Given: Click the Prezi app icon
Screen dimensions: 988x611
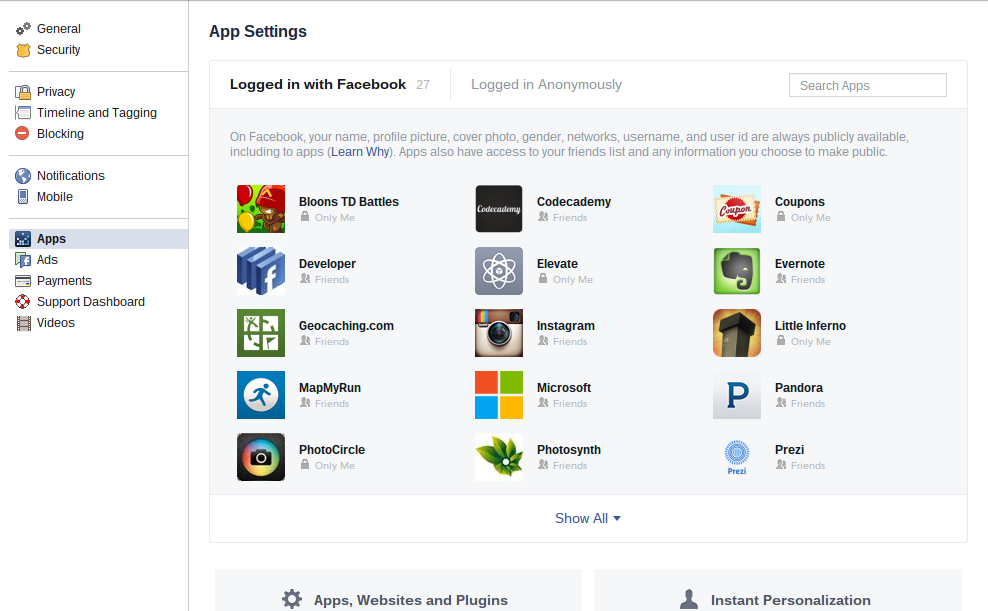Looking at the screenshot, I should tap(737, 457).
